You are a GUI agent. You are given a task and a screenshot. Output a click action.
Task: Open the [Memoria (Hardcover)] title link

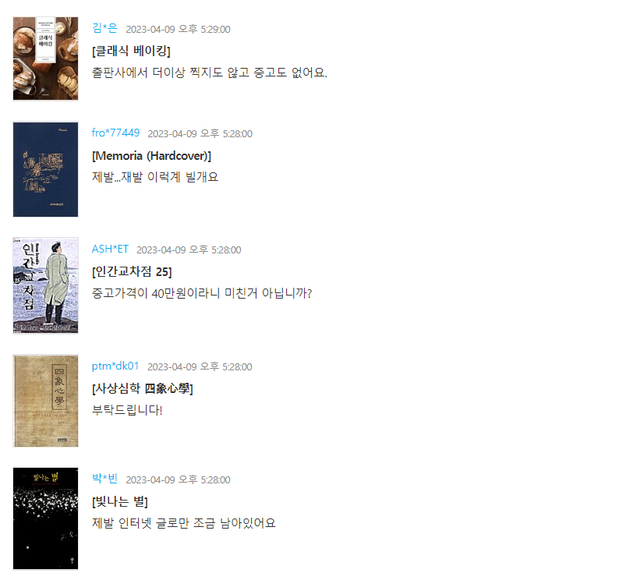[151, 156]
